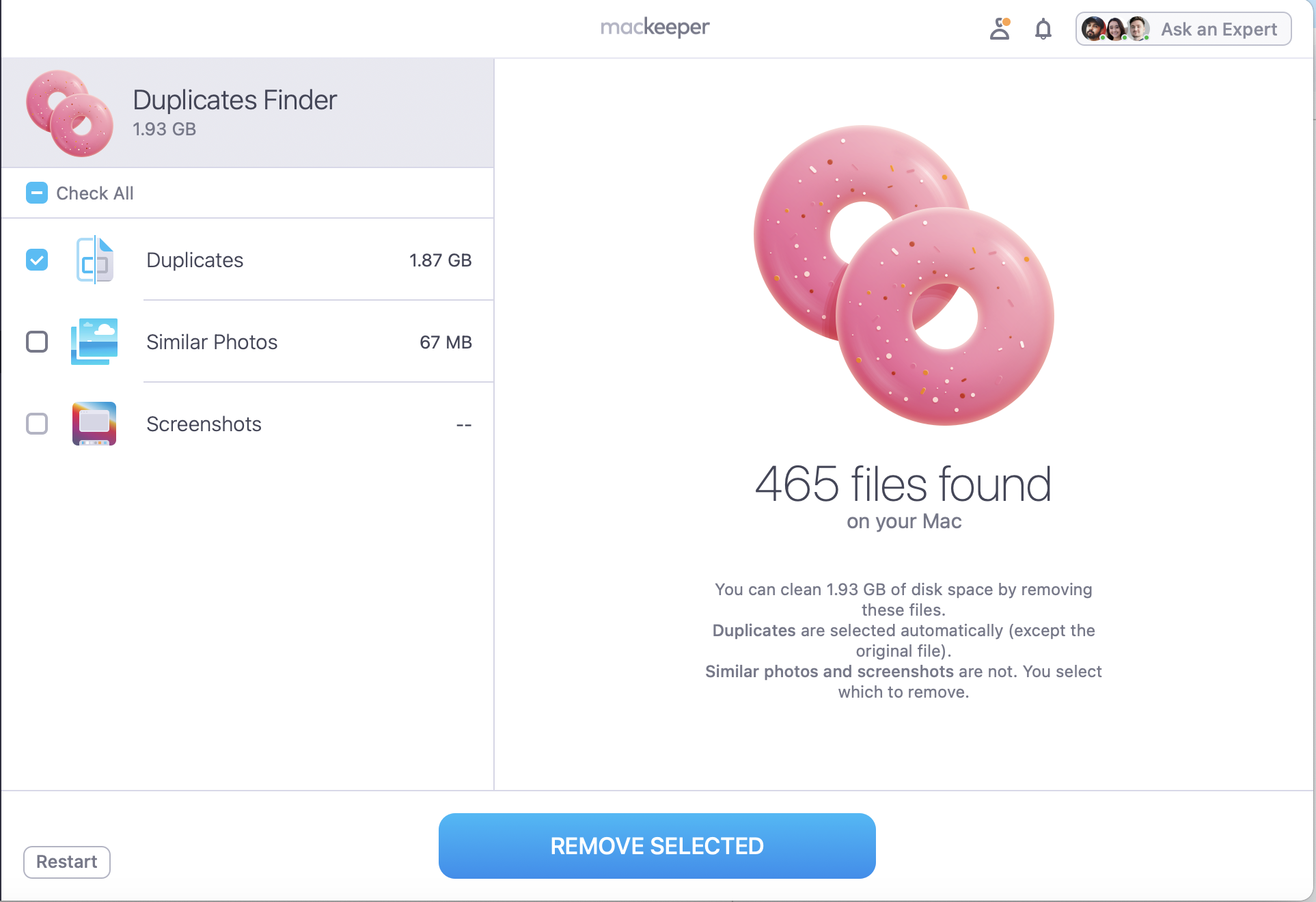The width and height of the screenshot is (1316, 902).
Task: Open the Duplicates row to view files
Action: click(x=273, y=260)
